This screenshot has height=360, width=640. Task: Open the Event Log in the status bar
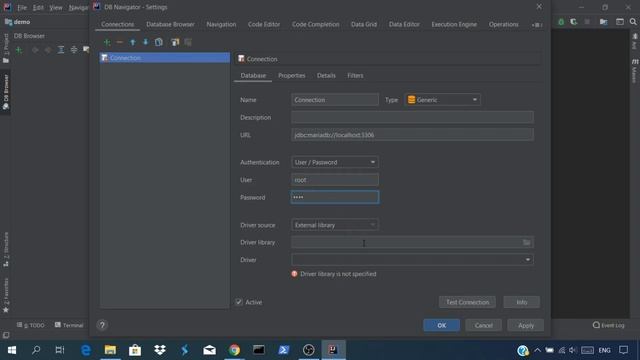(x=609, y=325)
